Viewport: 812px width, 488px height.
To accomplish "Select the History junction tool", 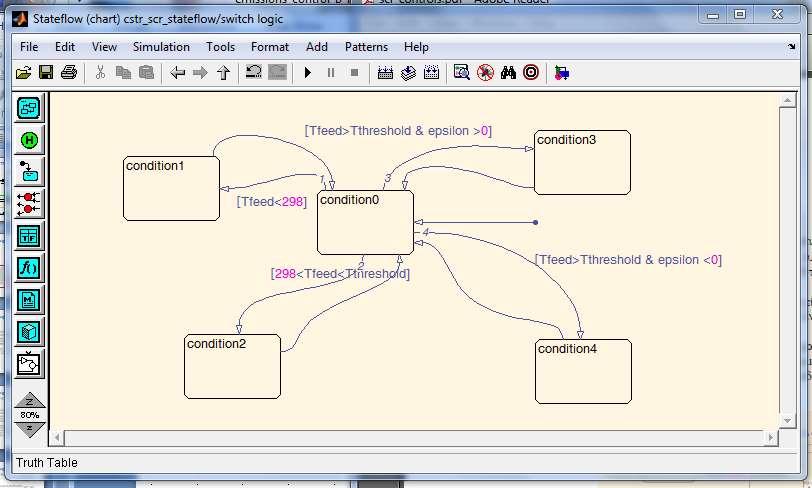I will coord(28,140).
